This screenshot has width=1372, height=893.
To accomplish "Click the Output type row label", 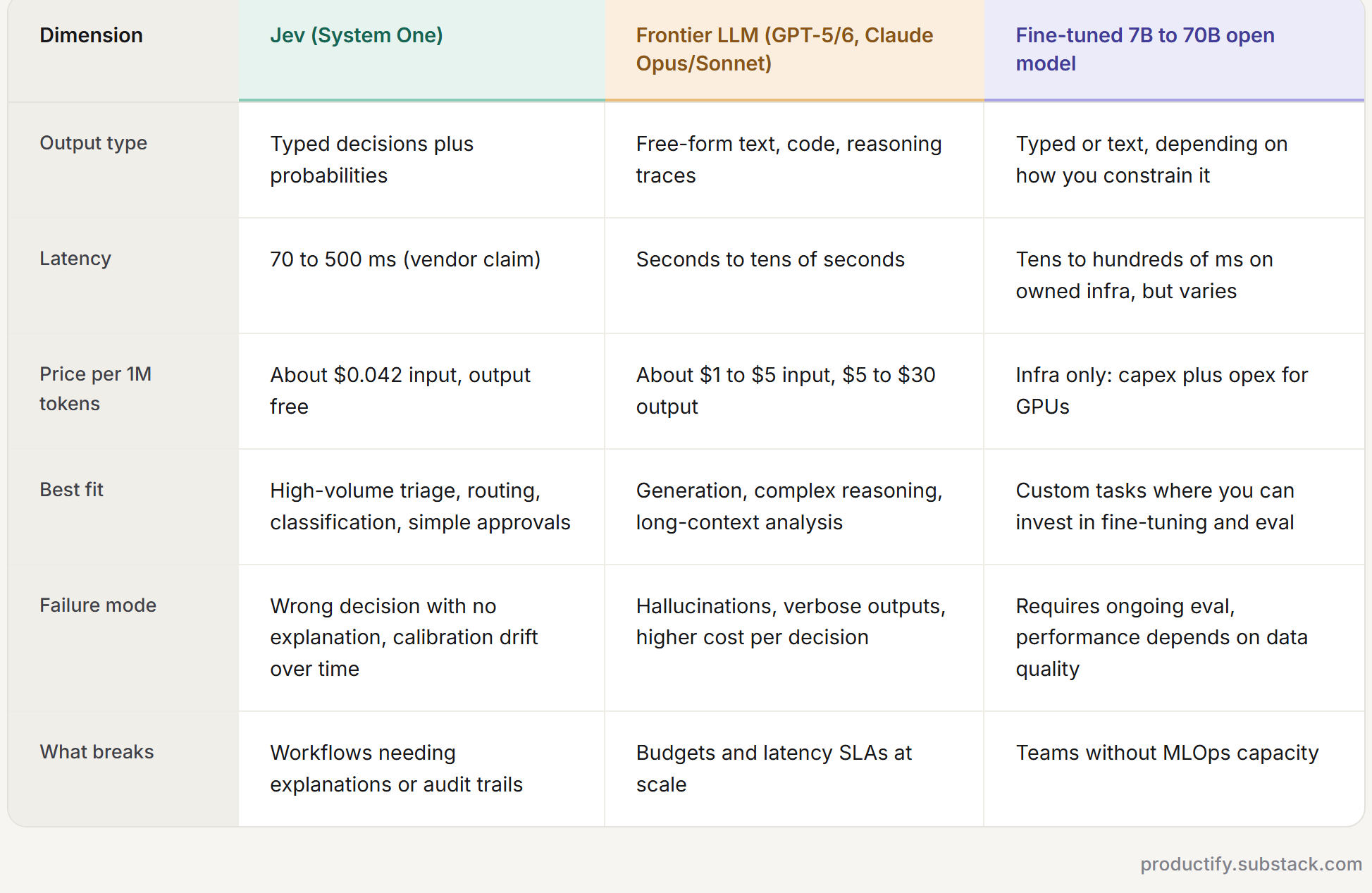I will coord(93,143).
